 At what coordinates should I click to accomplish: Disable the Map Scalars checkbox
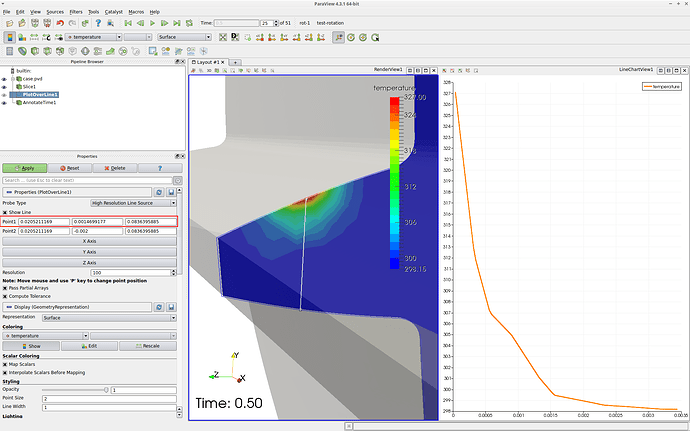tap(6, 363)
